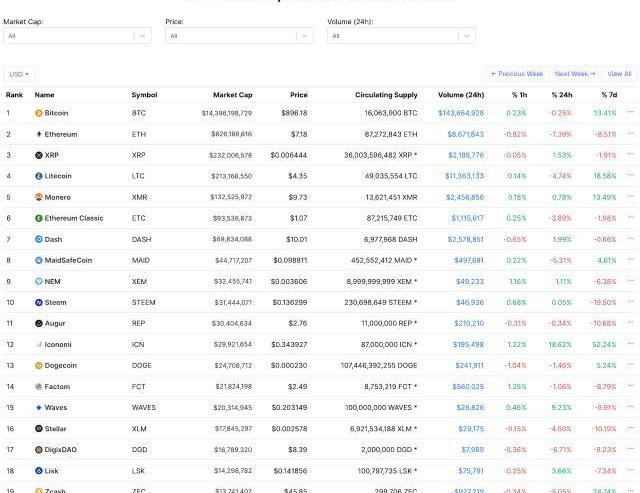This screenshot has width=640, height=493.
Task: Click the MaidSafeCoin logo icon
Action: 39,260
